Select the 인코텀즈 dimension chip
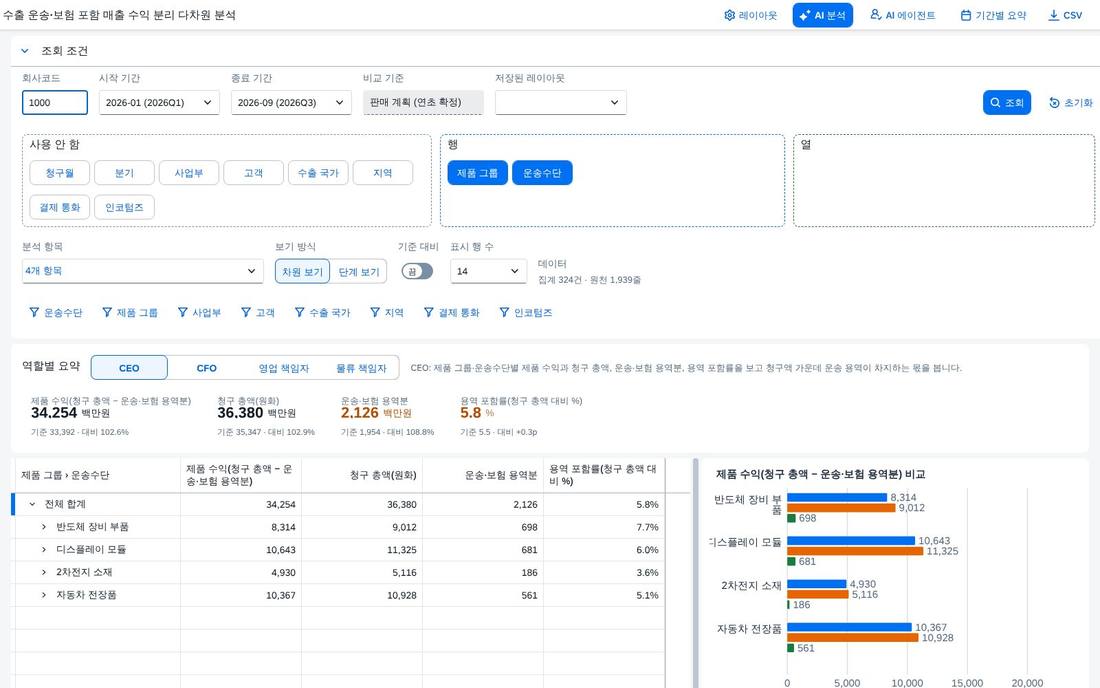 point(124,208)
